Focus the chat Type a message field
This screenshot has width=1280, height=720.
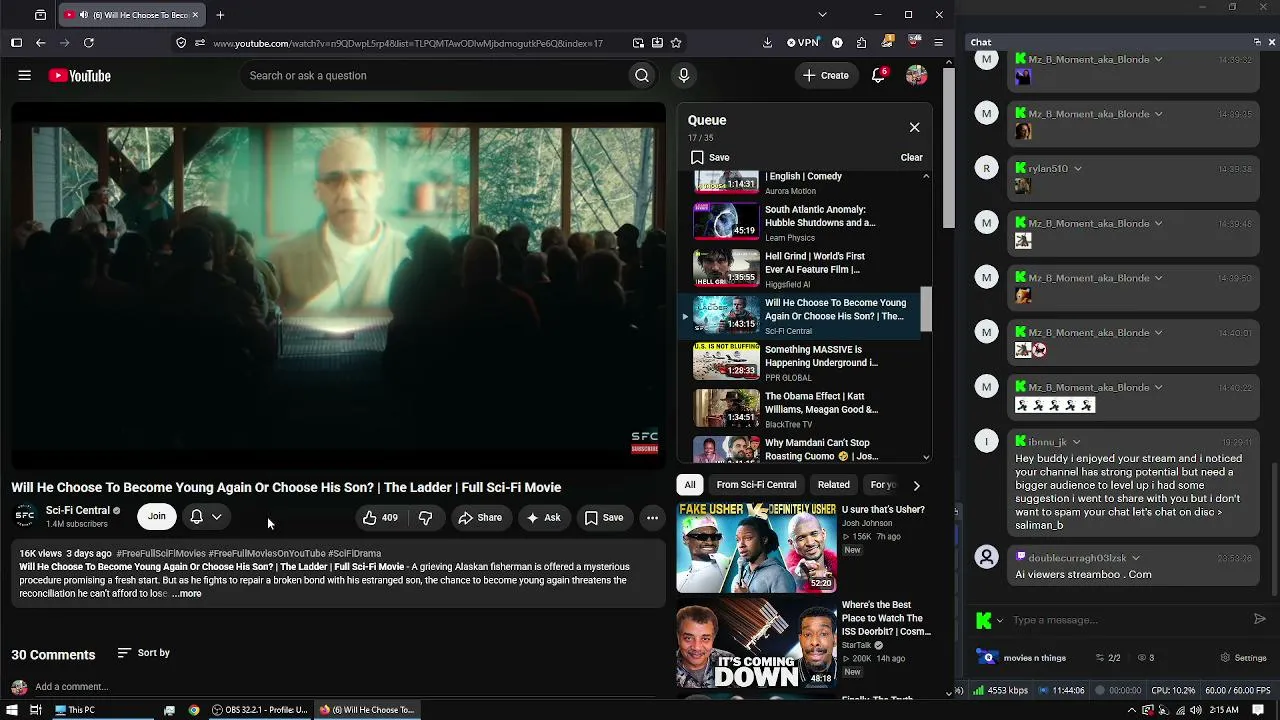point(1128,620)
